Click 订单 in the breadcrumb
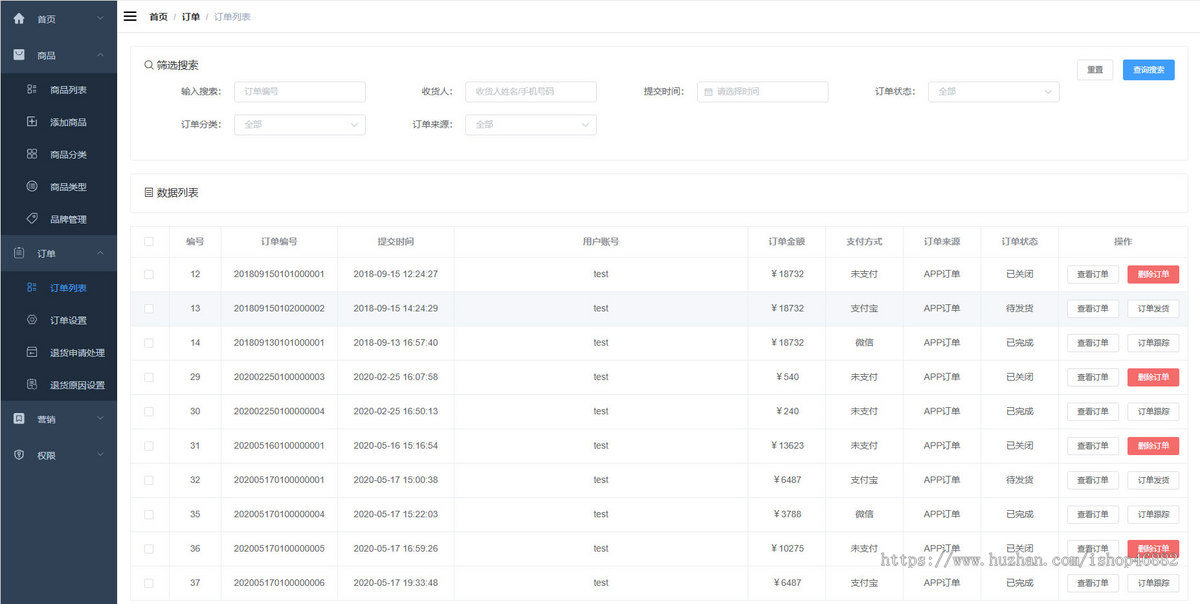The image size is (1200, 604). [191, 17]
